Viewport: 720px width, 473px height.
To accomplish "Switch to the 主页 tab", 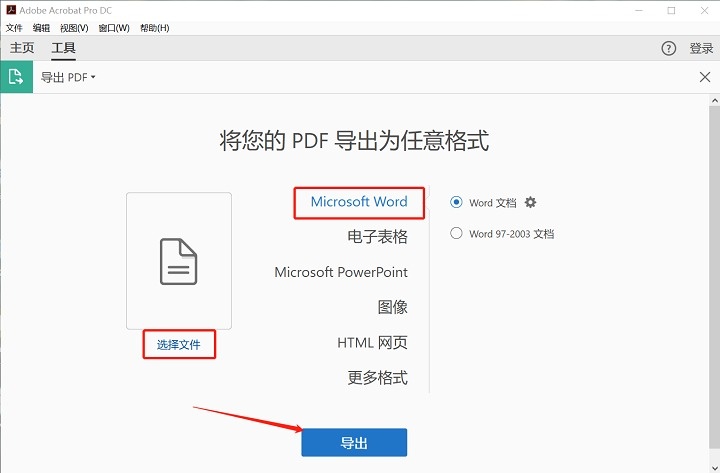I will tap(22, 48).
